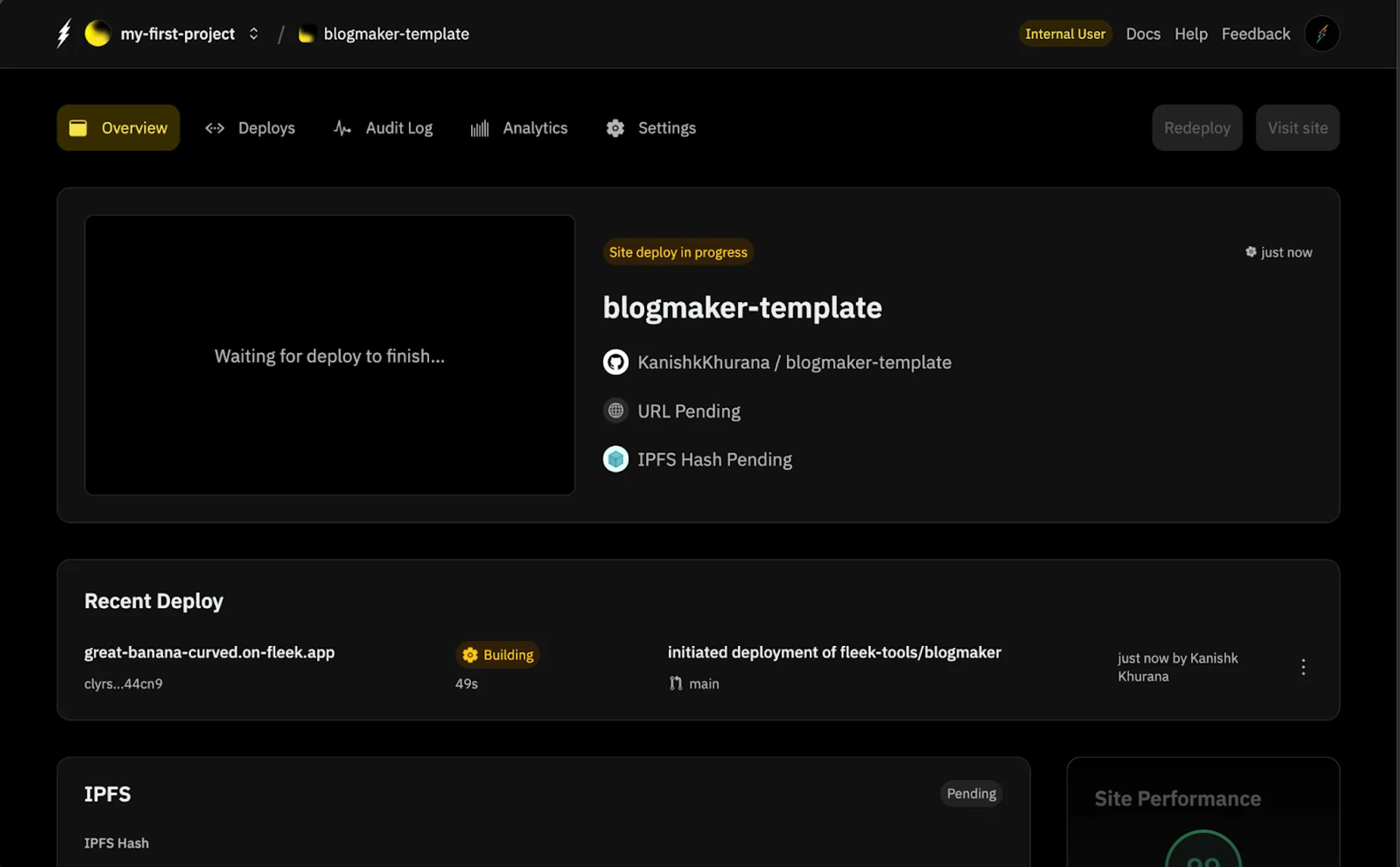This screenshot has width=1400, height=867.
Task: Click the git branch icon next to main
Action: coord(675,684)
